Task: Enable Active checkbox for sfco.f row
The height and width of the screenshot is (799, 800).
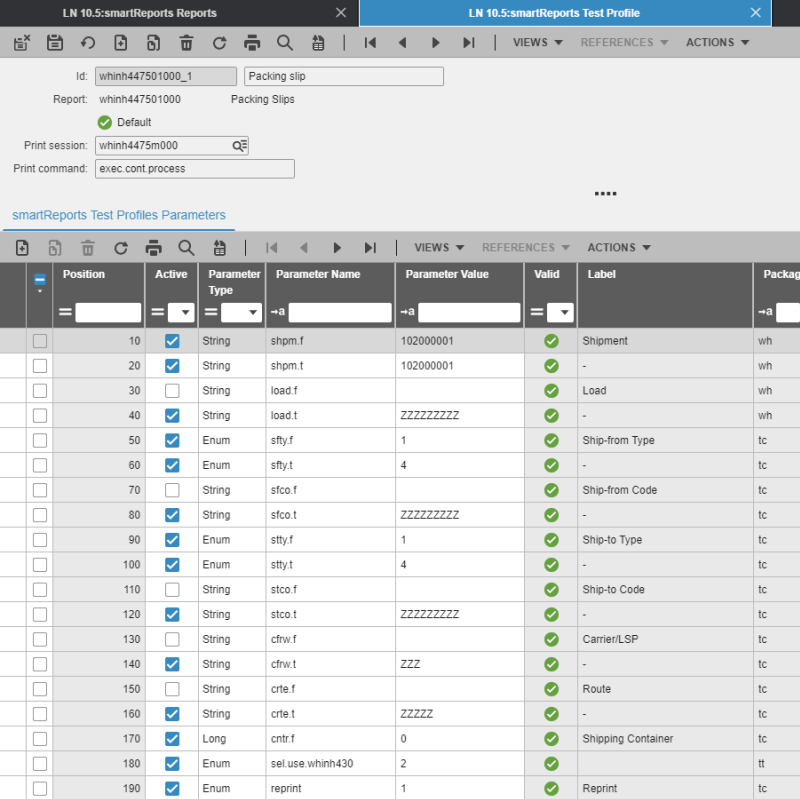Action: 172,490
